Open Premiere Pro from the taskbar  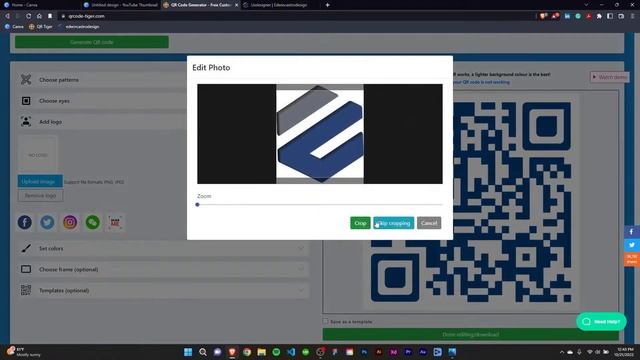pyautogui.click(x=408, y=352)
